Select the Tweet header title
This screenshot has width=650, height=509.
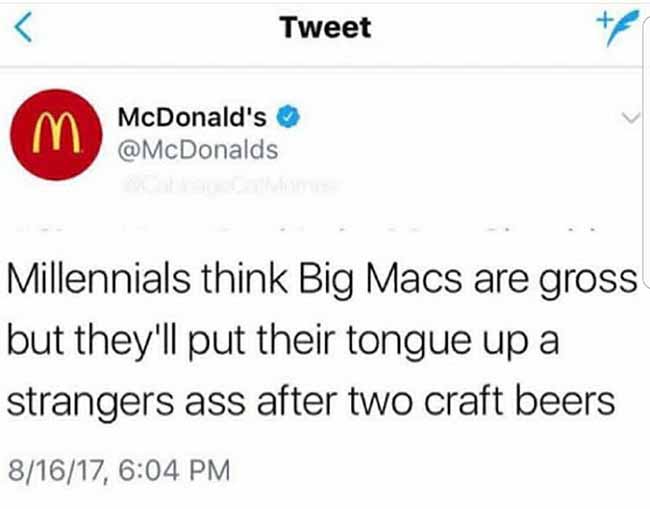click(x=325, y=27)
